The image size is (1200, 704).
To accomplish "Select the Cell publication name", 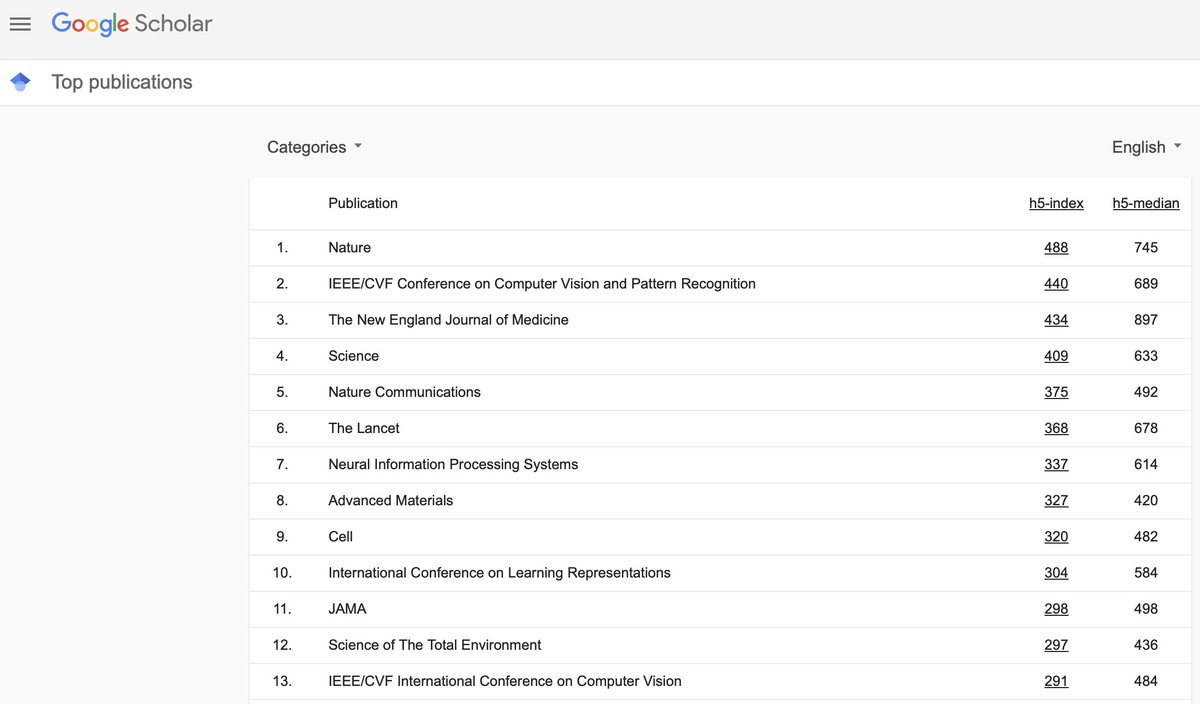I will (x=341, y=537).
